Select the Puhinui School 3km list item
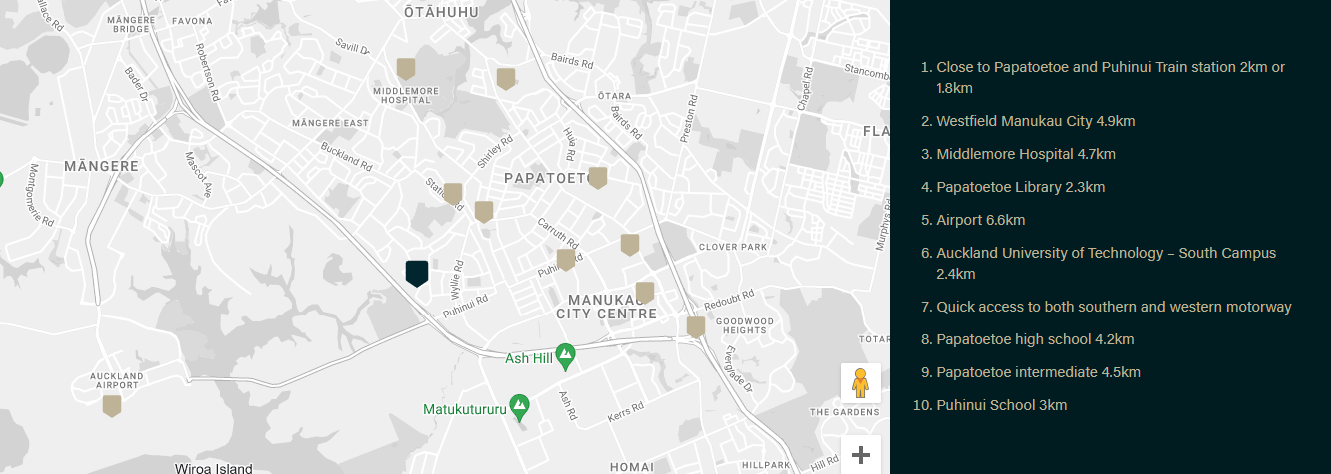This screenshot has width=1331, height=474. point(1001,405)
